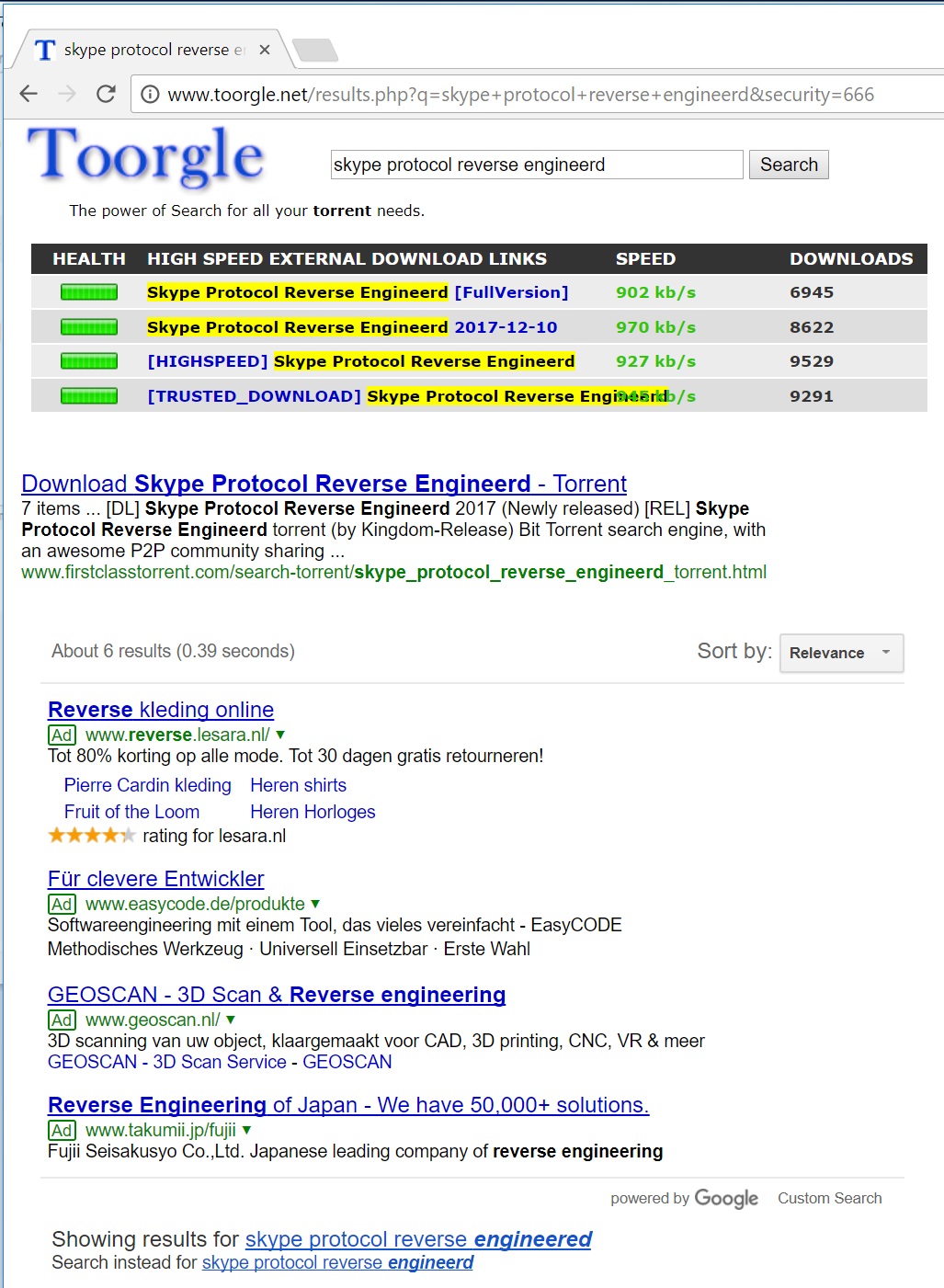Close the 'skype protocol reverse' tab
The width and height of the screenshot is (944, 1288).
[265, 50]
